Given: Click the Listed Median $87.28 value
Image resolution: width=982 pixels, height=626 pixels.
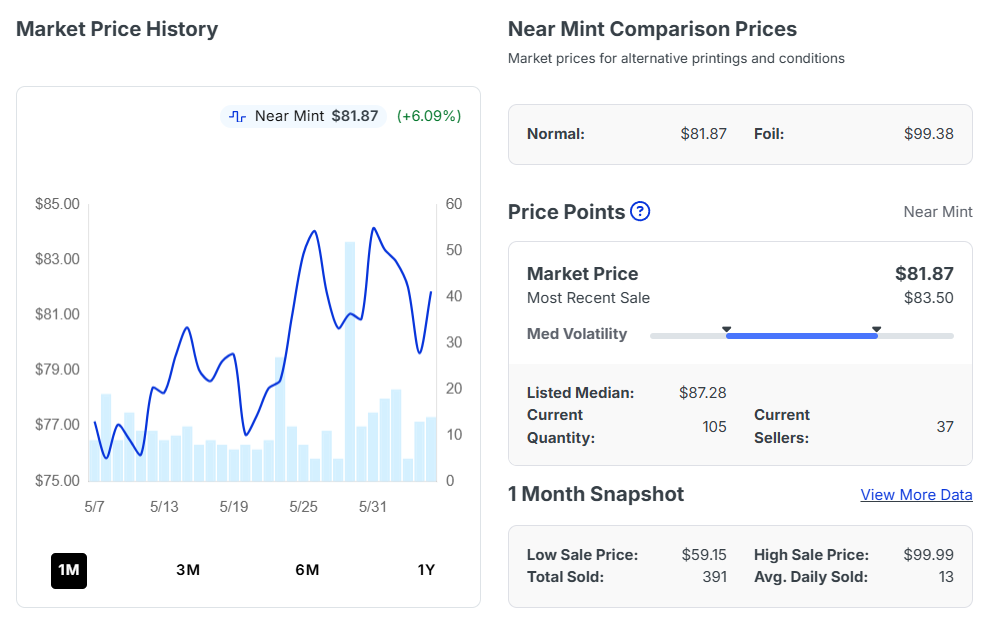Looking at the screenshot, I should 703,393.
